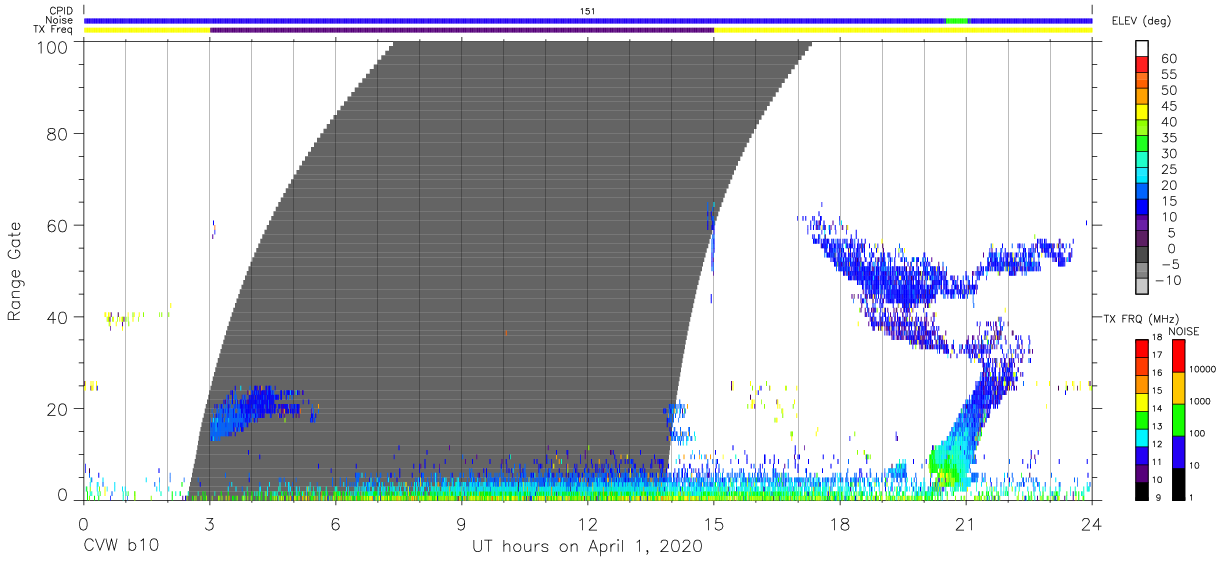
Task: Select the purple segment of the TX Freq bar
Action: [x=462, y=30]
